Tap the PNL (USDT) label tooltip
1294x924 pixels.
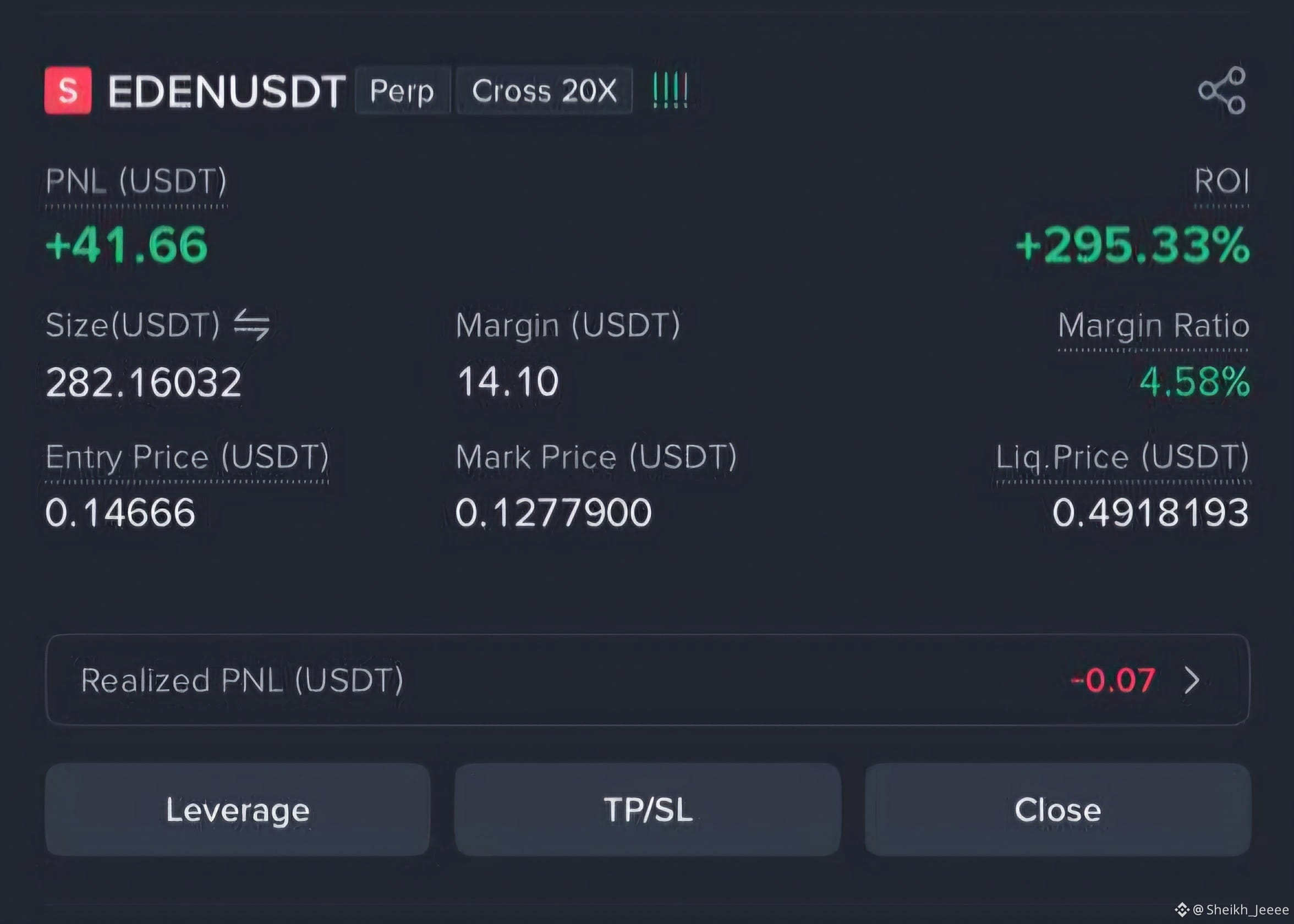136,182
